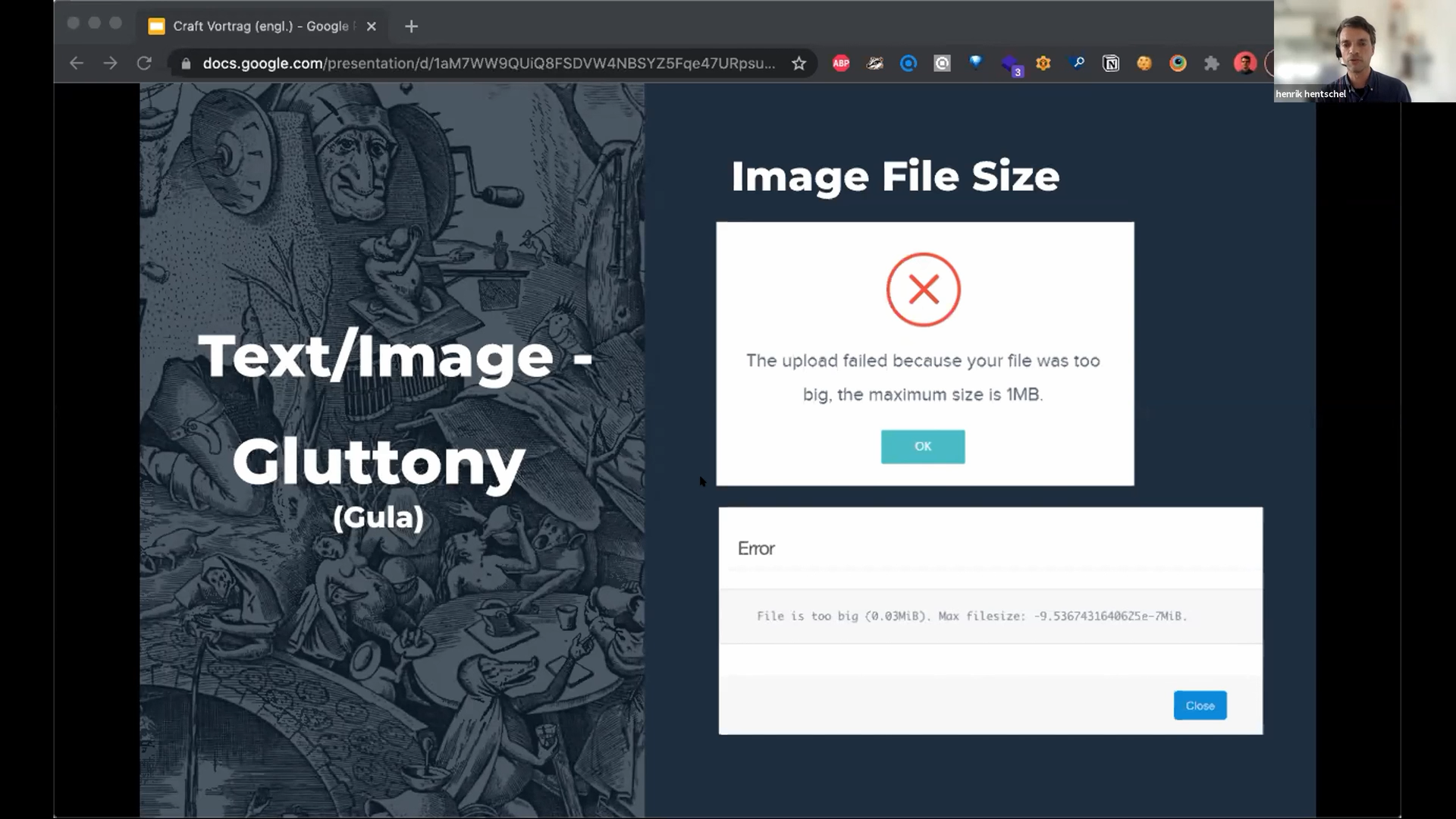Click the 'henrik hentschel' name label
The image size is (1456, 819).
tap(1310, 94)
